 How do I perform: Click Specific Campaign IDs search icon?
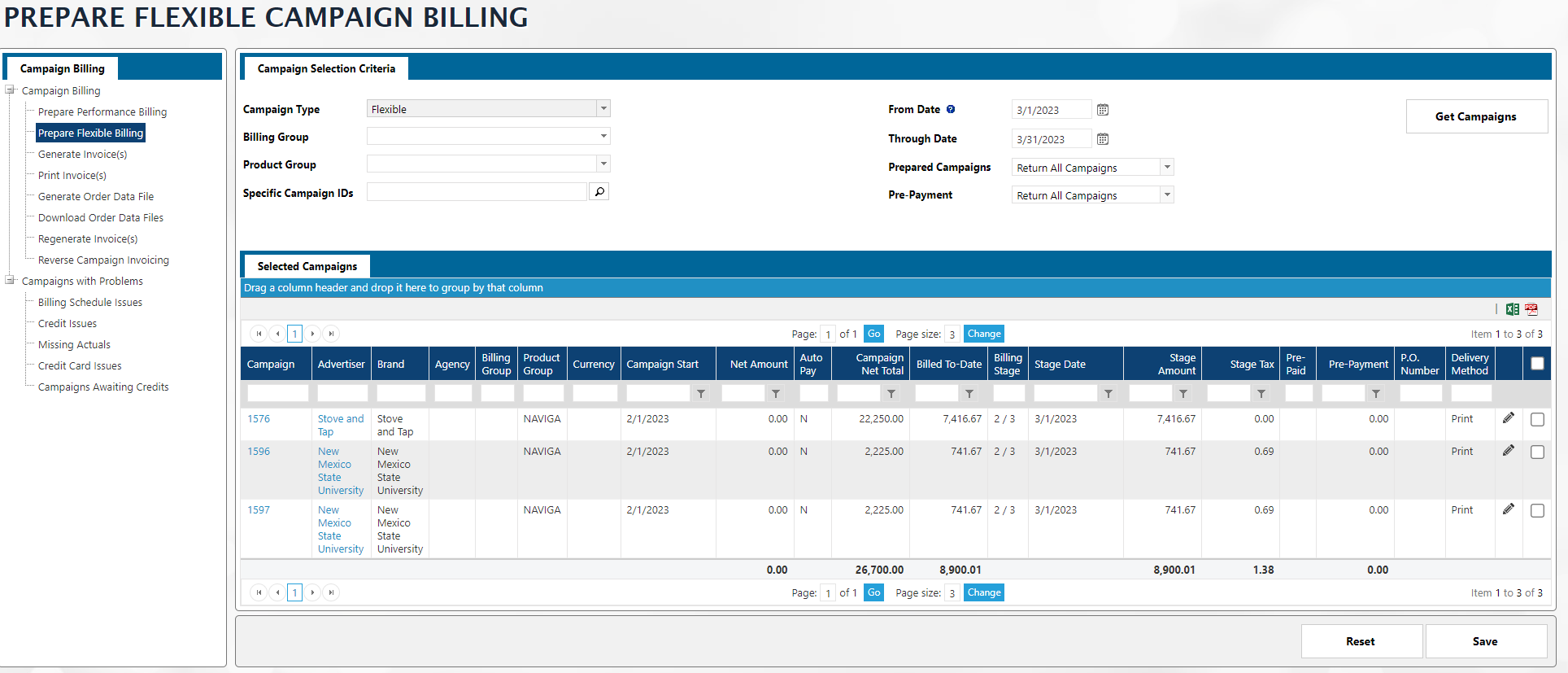(599, 192)
